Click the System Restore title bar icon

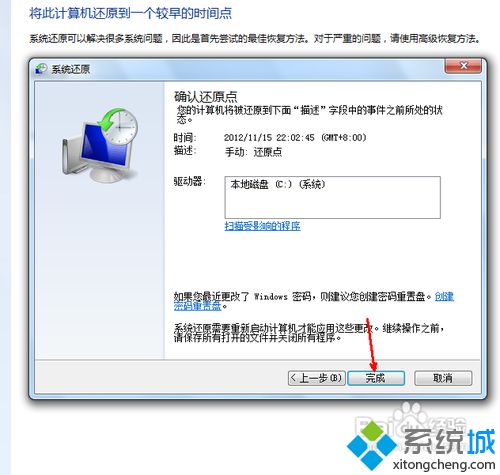pos(41,69)
